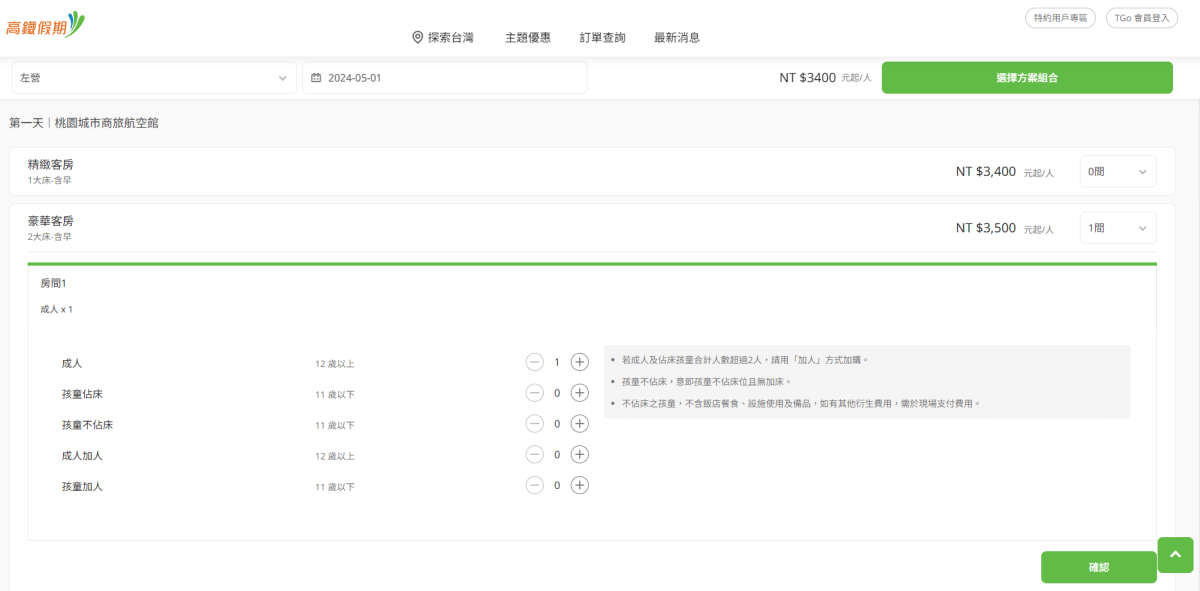Click the 高鐵假期 logo
Image resolution: width=1200 pixels, height=591 pixels.
coord(46,25)
